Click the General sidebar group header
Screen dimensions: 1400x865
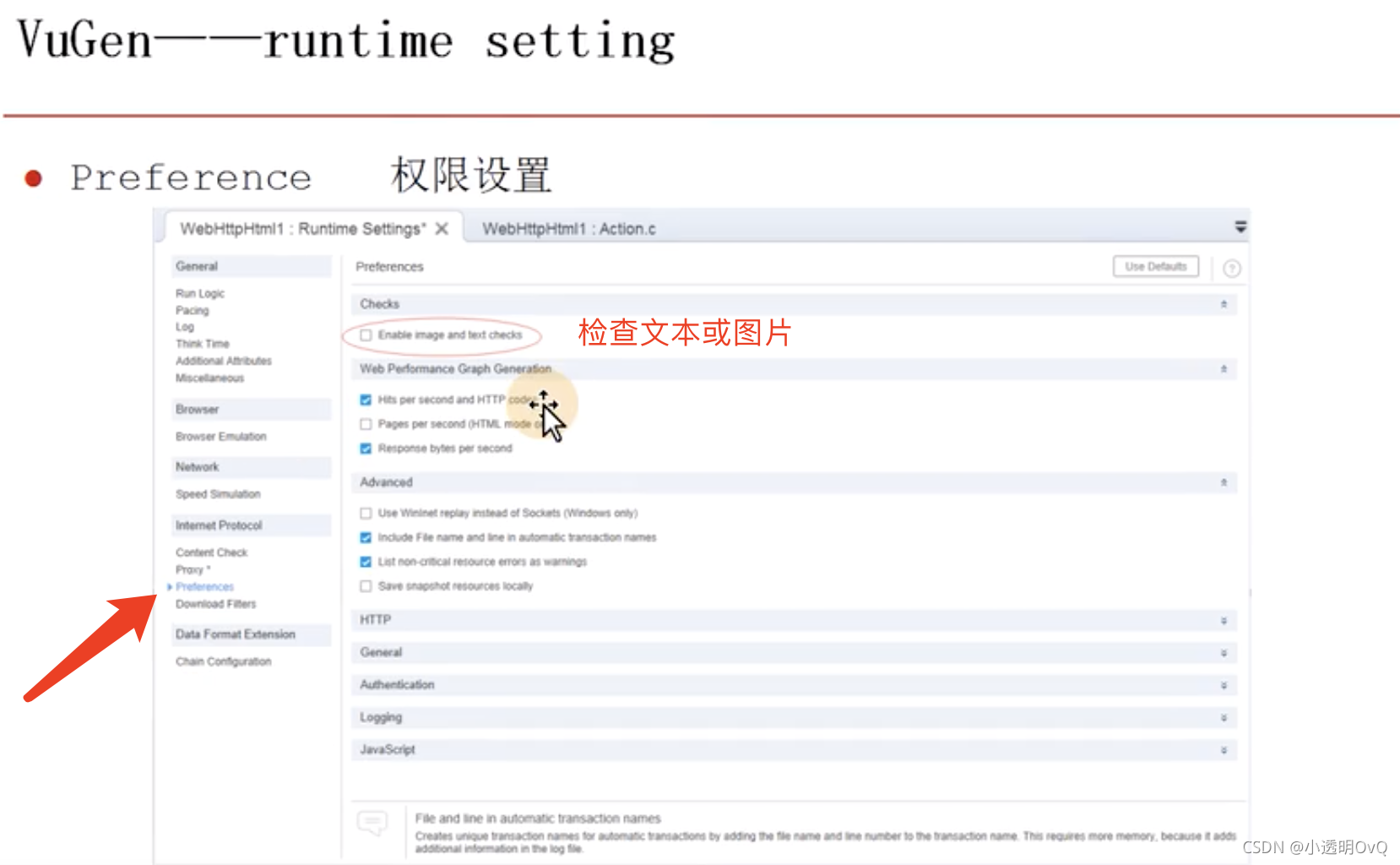(251, 266)
